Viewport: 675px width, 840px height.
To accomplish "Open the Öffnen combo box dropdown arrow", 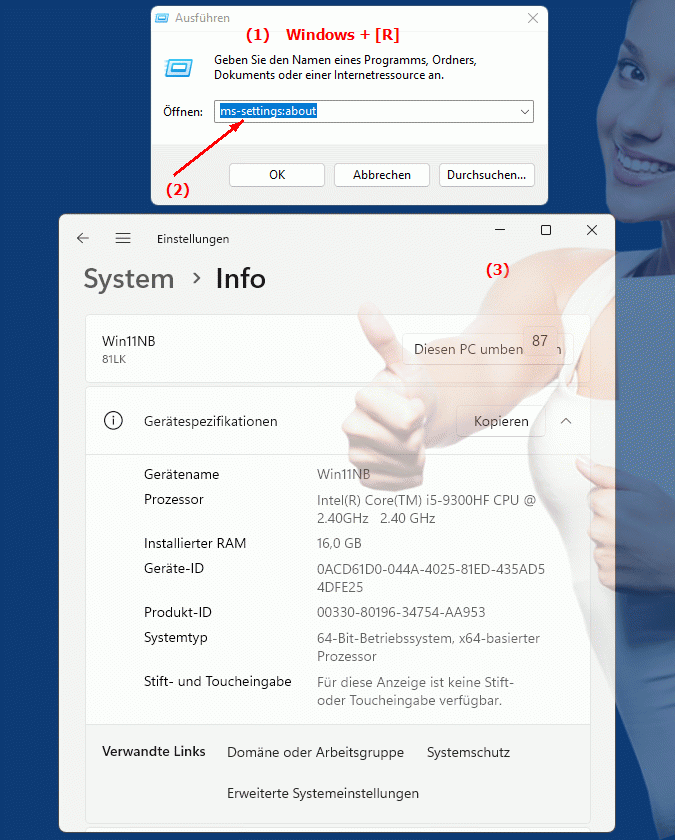I will (525, 112).
